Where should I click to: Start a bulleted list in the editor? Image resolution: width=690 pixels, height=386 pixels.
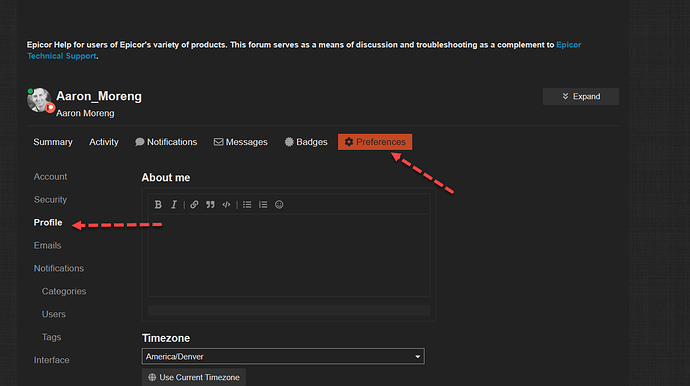247,205
